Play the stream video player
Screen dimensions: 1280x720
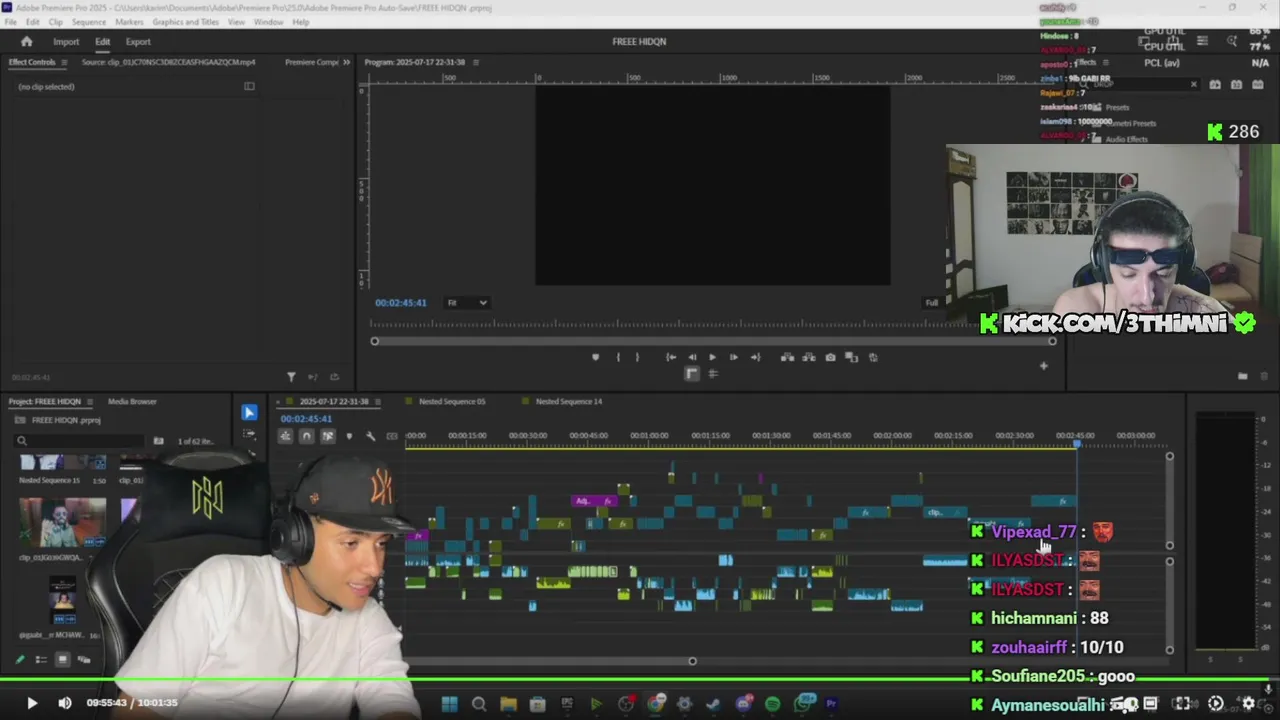click(31, 703)
